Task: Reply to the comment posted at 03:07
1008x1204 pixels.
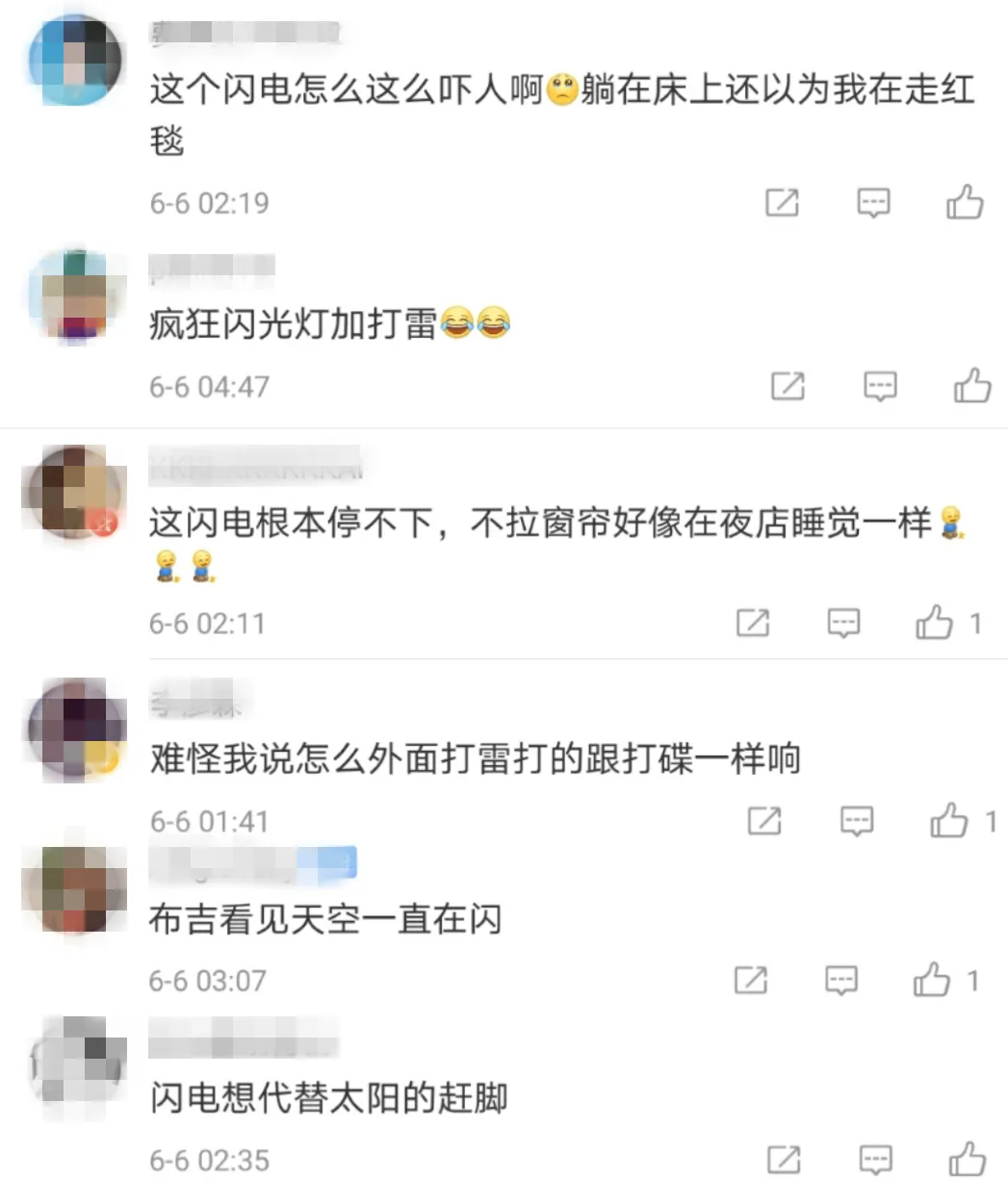Action: pos(841,980)
